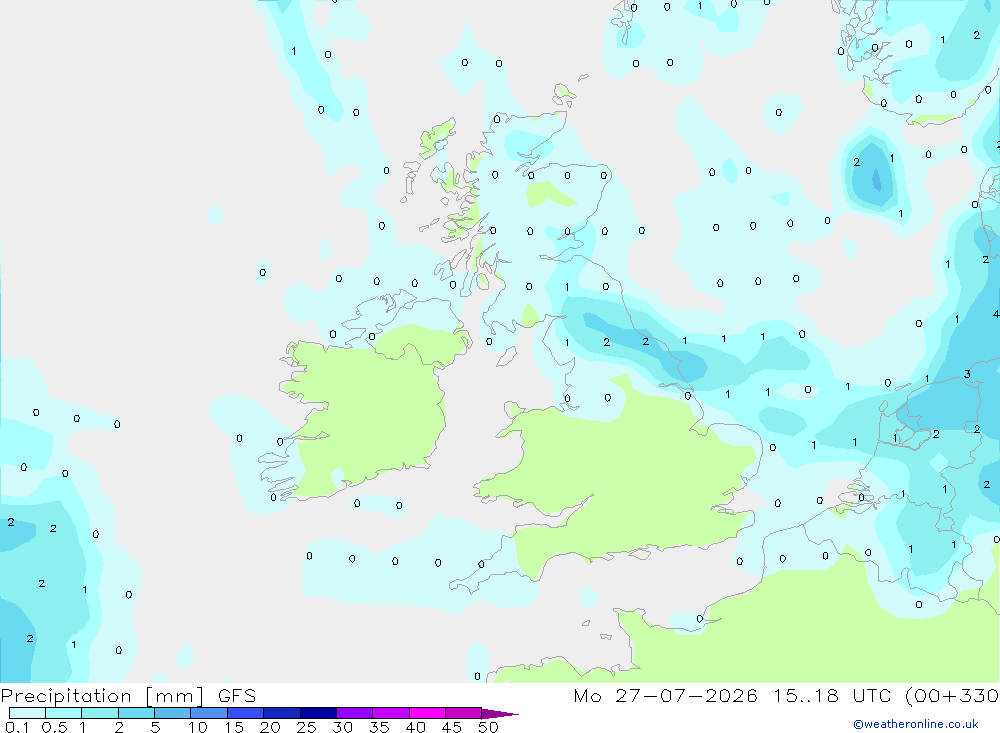This screenshot has height=733, width=1000.
Task: Click the purple arrow tip above 50
Action: click(x=500, y=714)
